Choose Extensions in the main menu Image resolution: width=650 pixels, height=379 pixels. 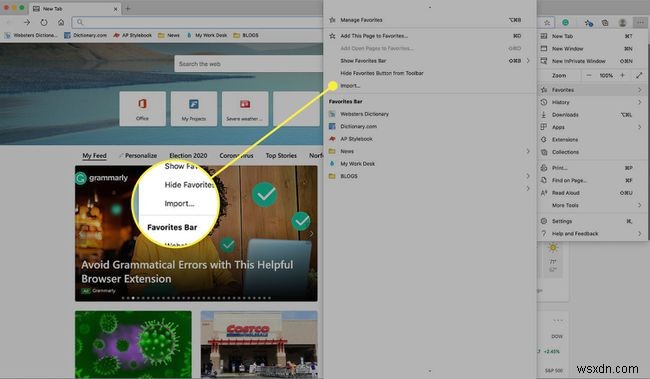point(592,139)
